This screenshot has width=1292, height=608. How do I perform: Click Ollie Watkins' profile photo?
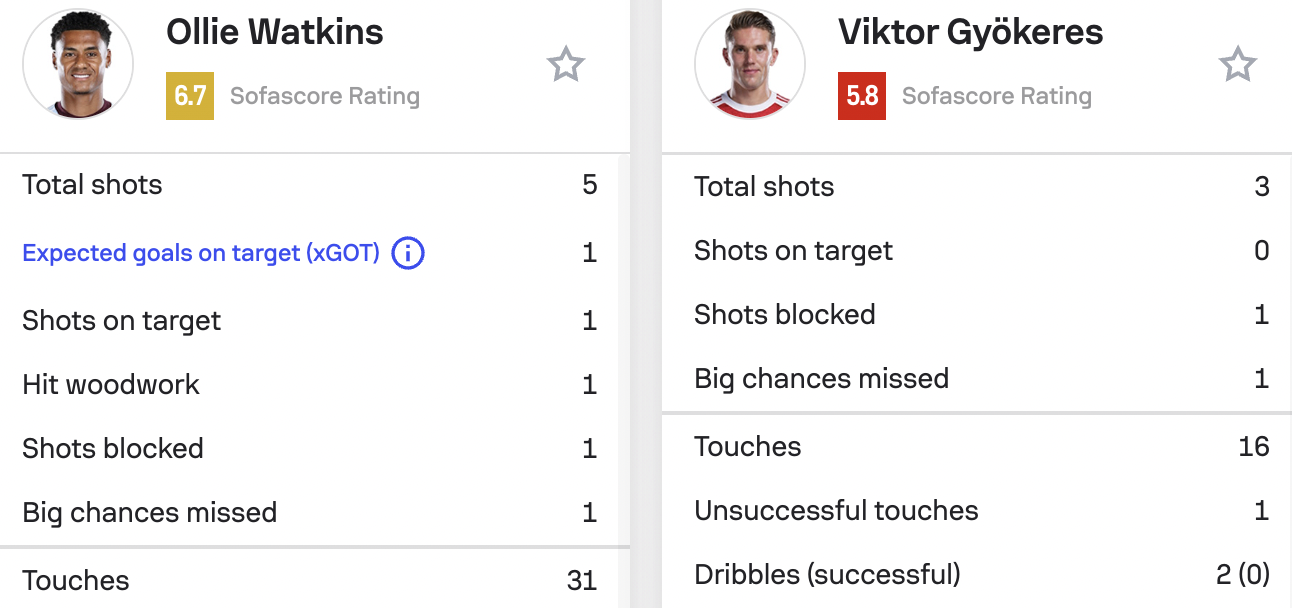78,65
